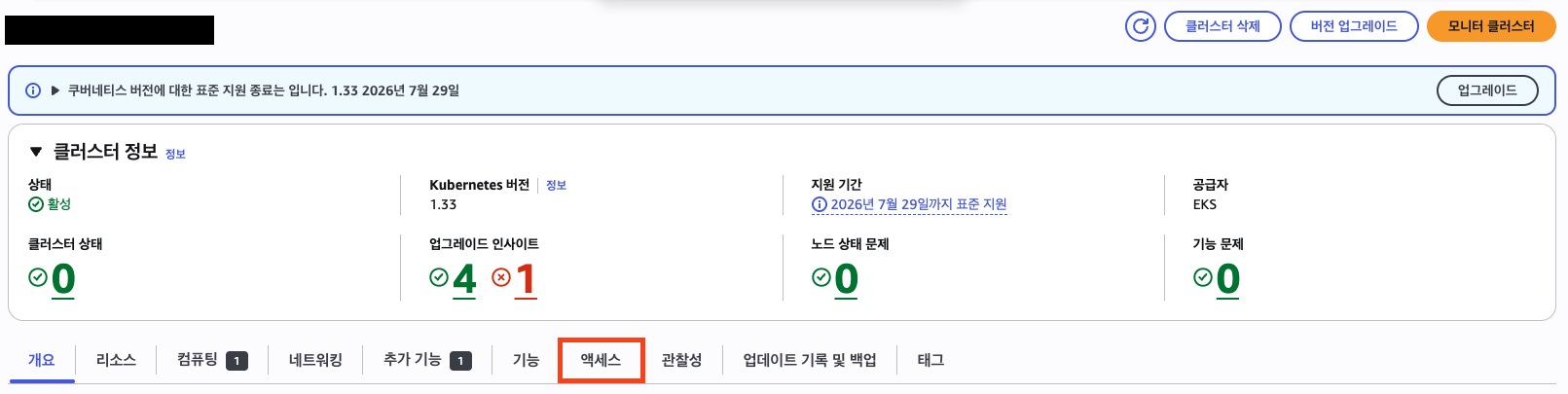Expand the Kubernetes version support notice
The image size is (1568, 394).
coord(55,90)
